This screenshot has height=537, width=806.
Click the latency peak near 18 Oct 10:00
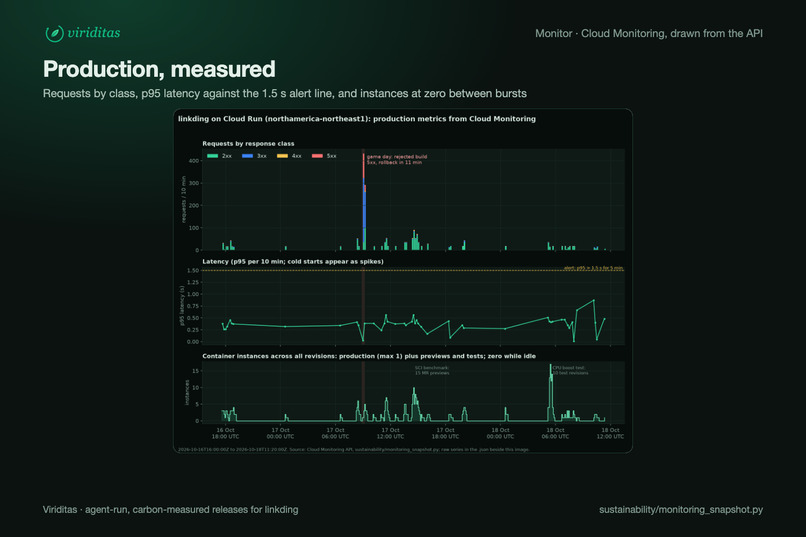594,300
